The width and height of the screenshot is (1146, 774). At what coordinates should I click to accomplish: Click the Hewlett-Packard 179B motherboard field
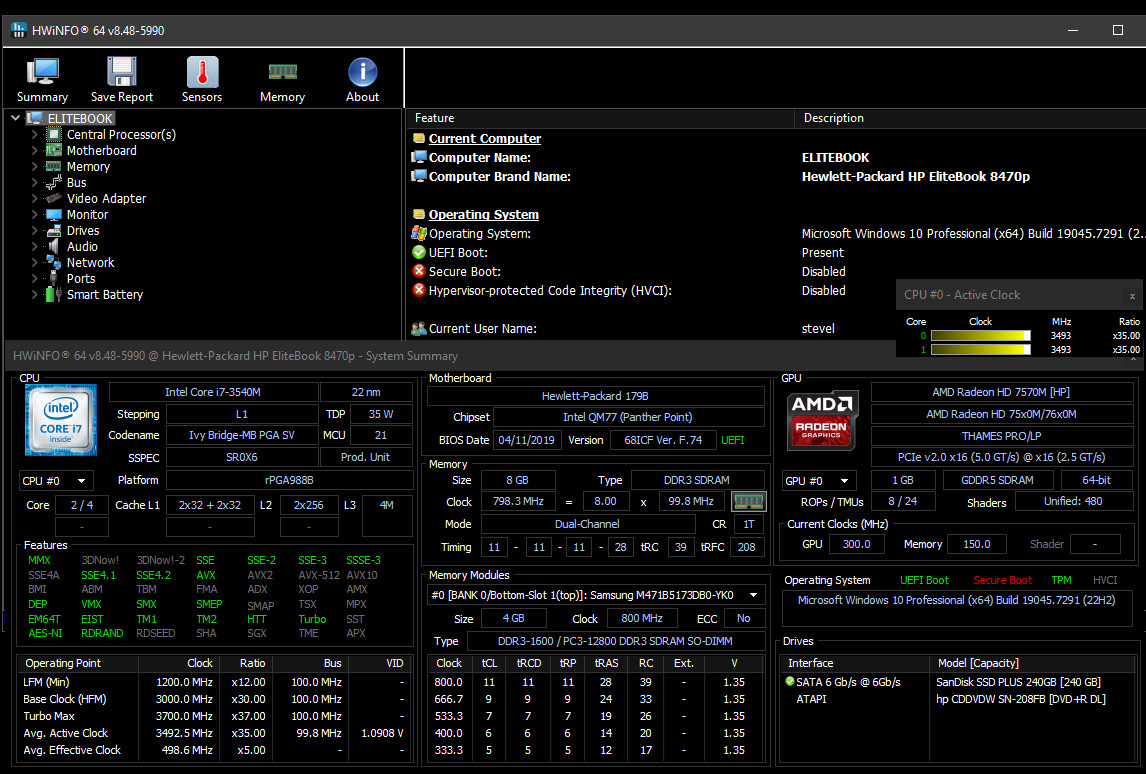point(595,396)
